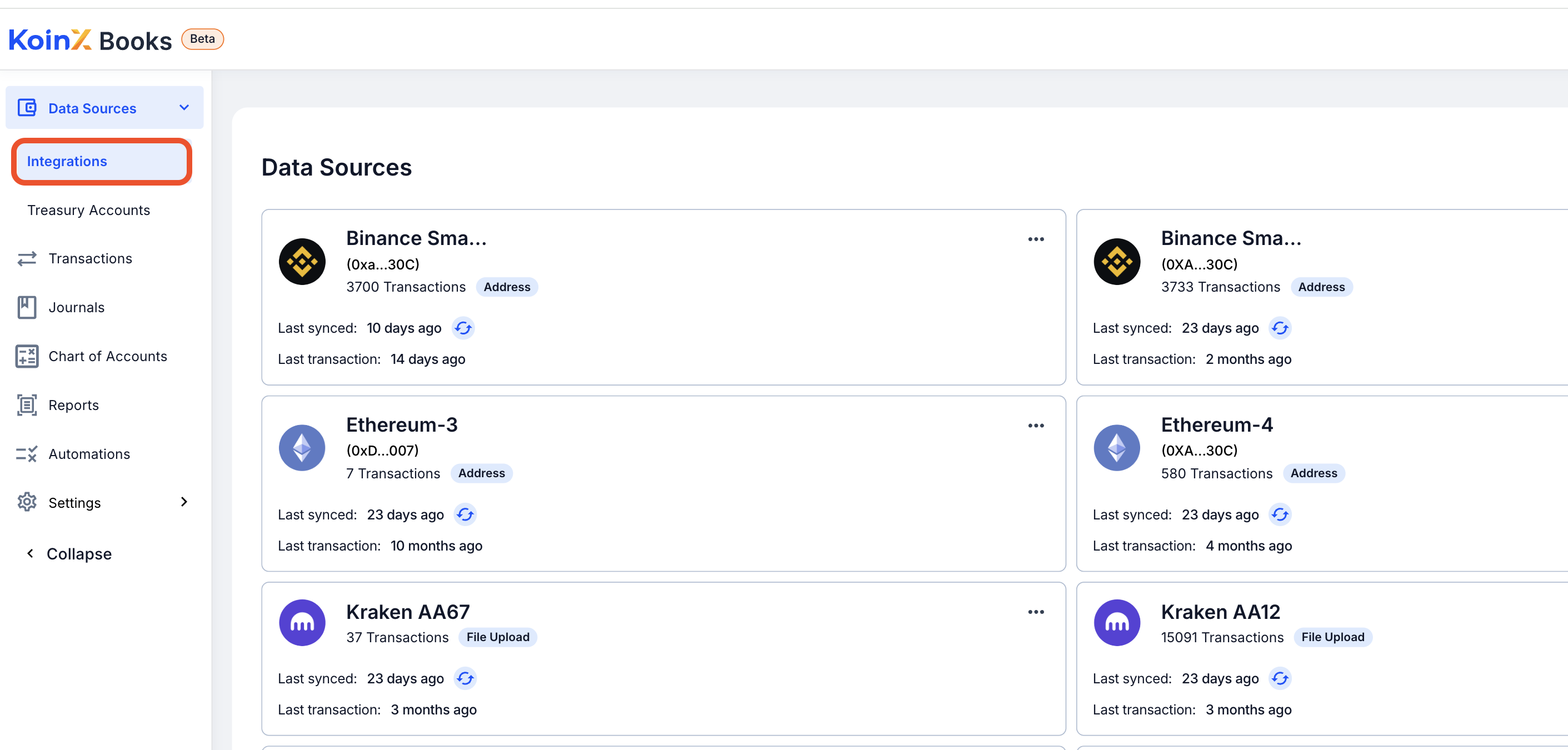Click the Automations icon
Viewport: 1568px width, 750px height.
click(27, 453)
